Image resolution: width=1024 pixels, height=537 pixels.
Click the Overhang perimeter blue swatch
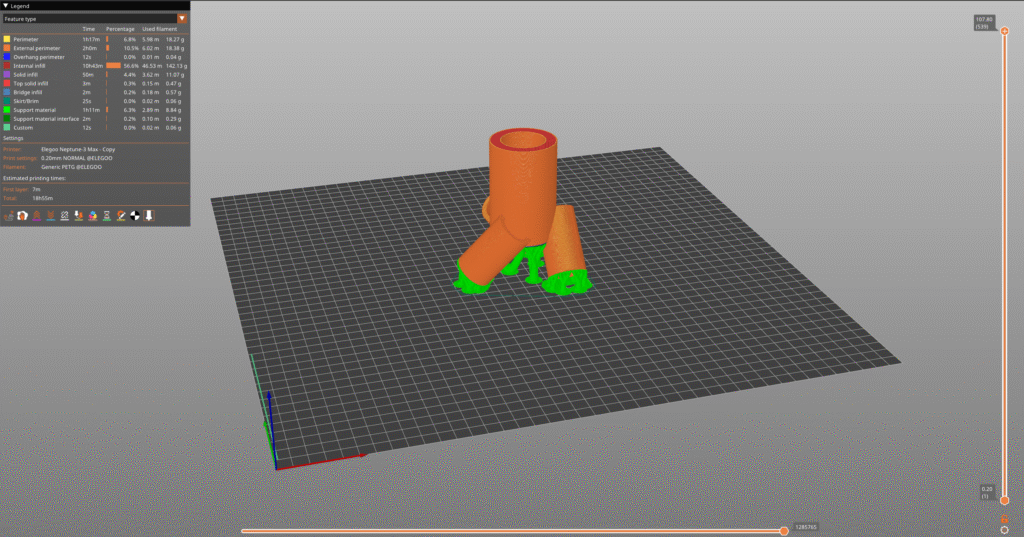pyautogui.click(x=7, y=57)
